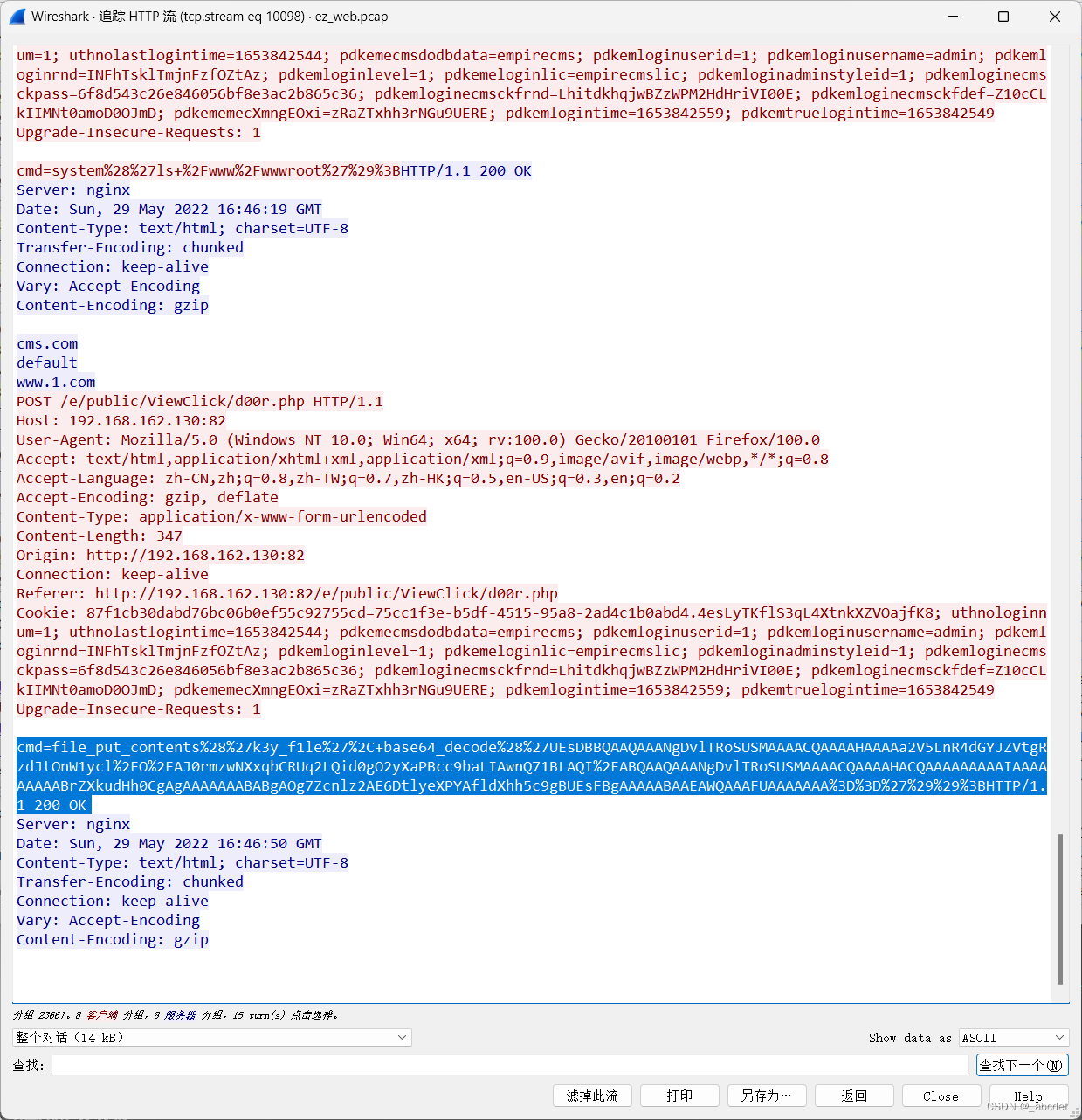Click the 返回 button

tap(854, 1096)
